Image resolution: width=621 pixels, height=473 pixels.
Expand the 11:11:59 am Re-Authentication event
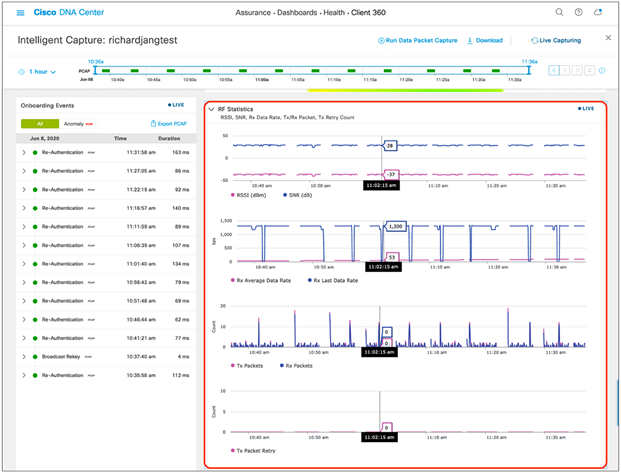click(24, 227)
